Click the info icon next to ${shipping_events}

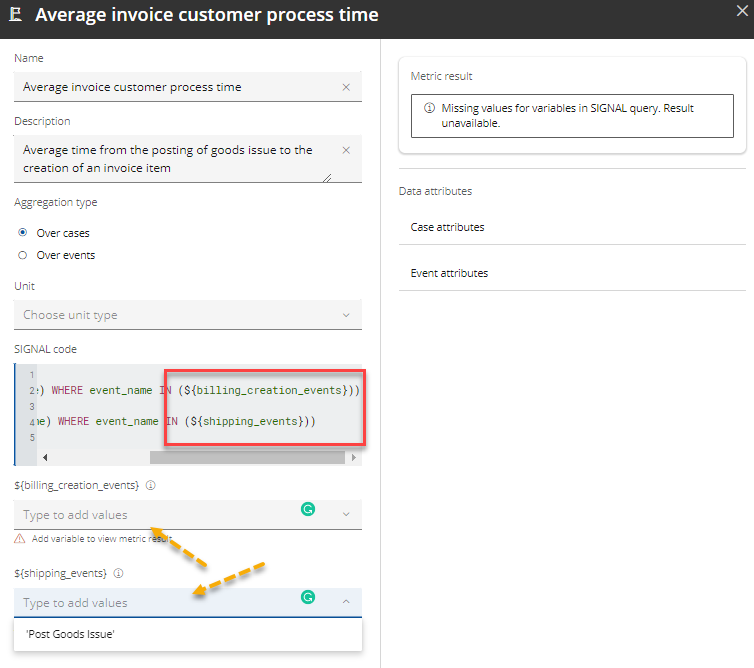pos(118,573)
